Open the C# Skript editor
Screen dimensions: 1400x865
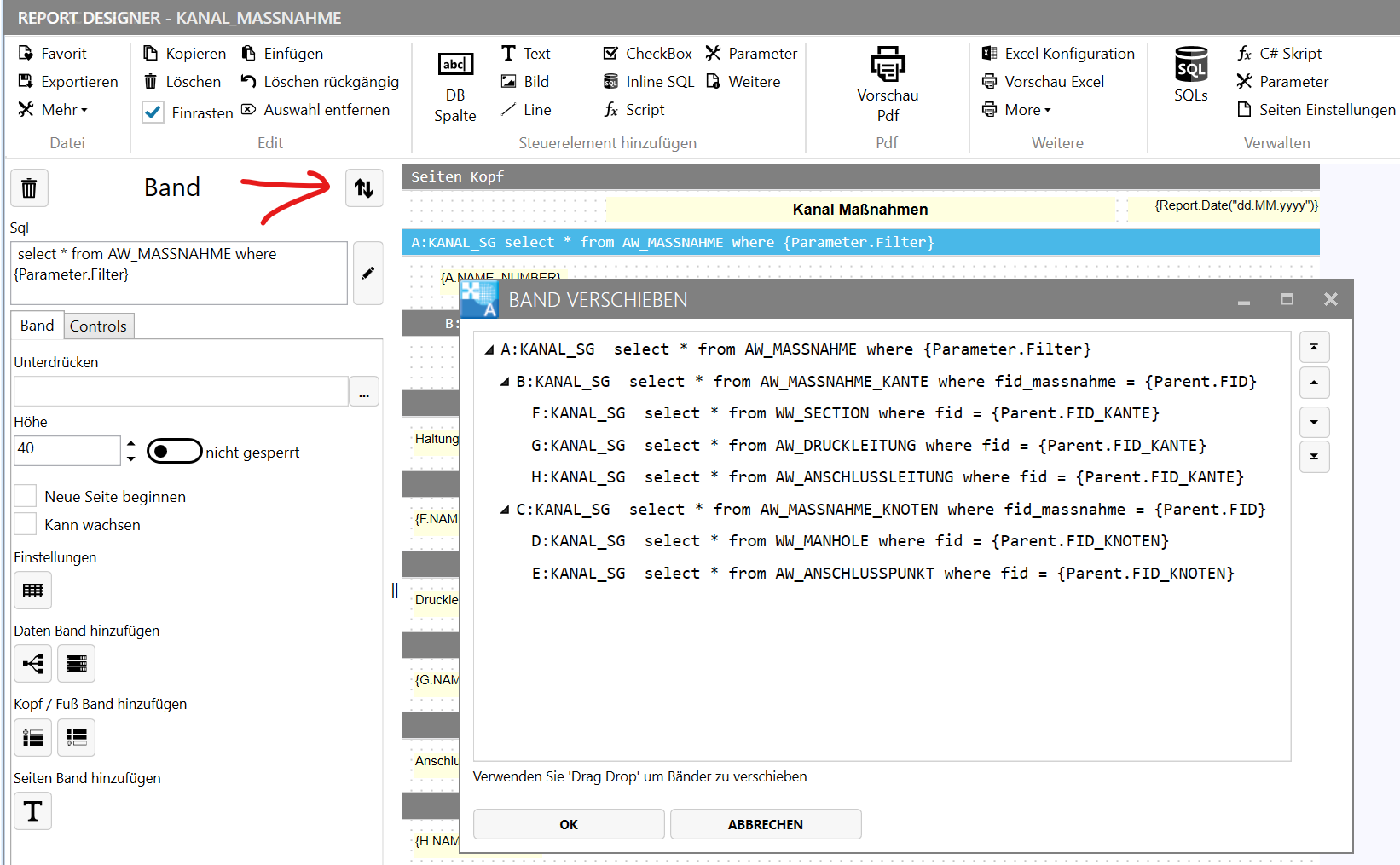point(1279,53)
